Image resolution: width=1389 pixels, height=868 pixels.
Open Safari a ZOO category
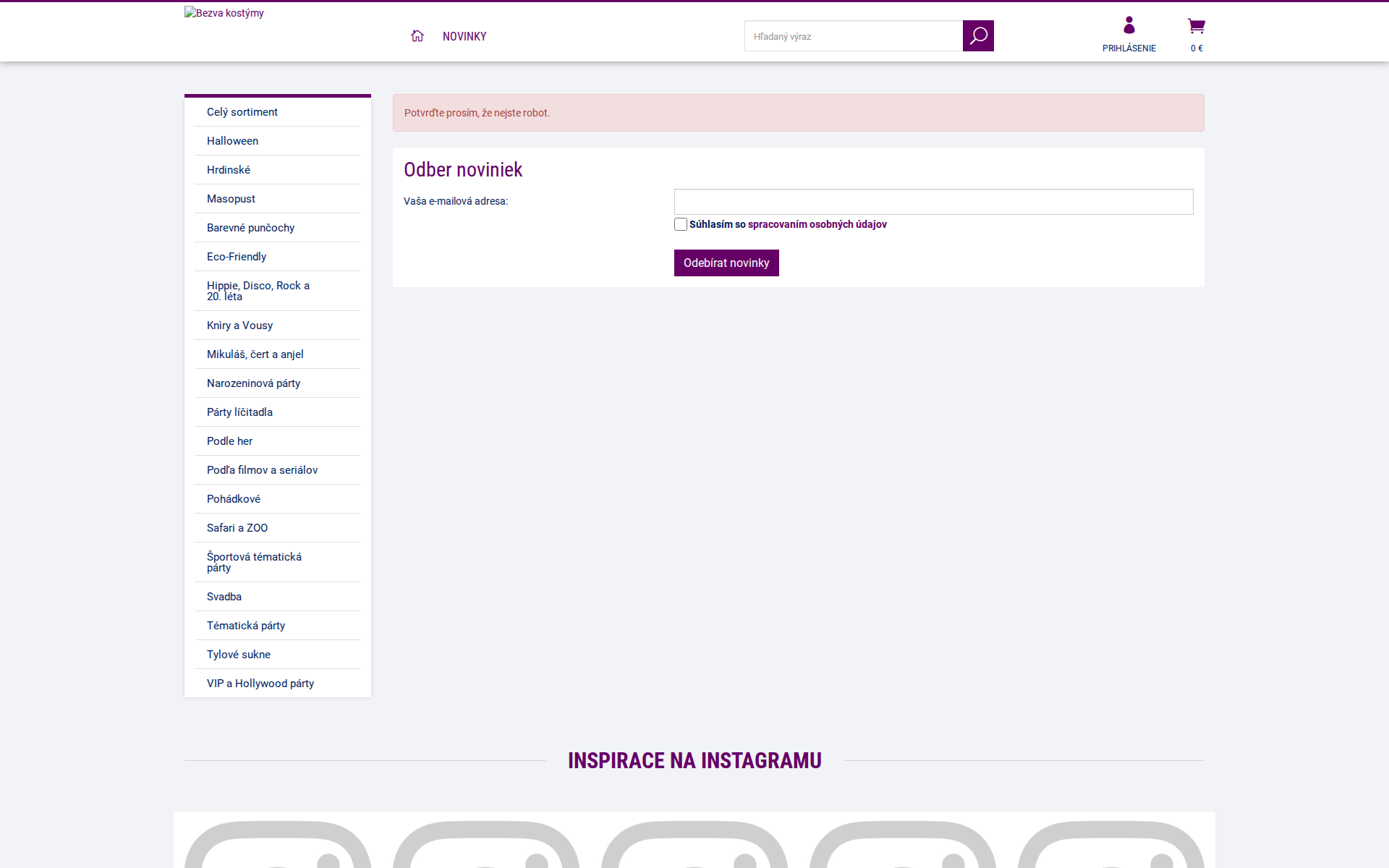pos(237,528)
